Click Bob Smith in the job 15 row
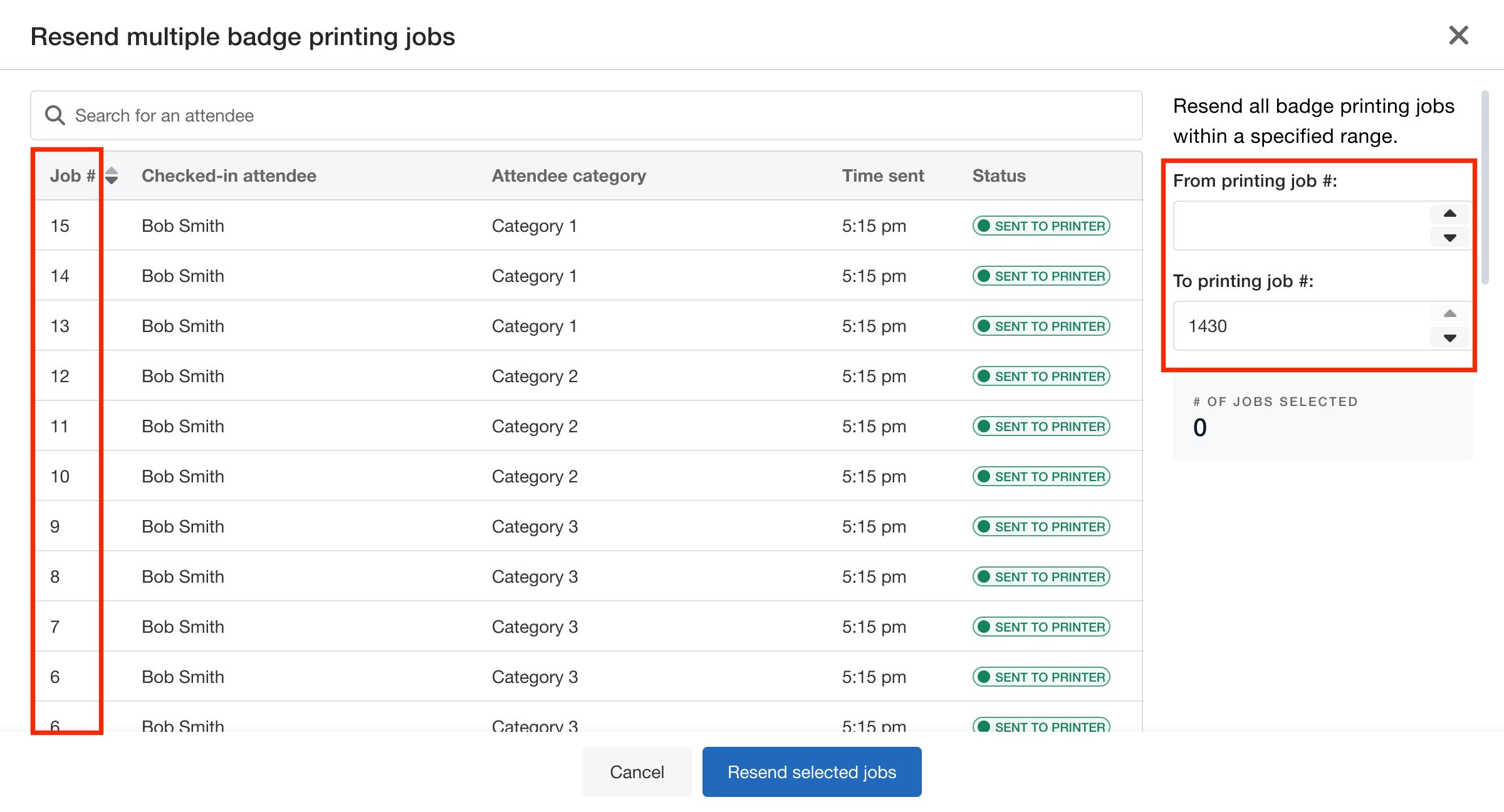The height and width of the screenshot is (812, 1504). [183, 226]
